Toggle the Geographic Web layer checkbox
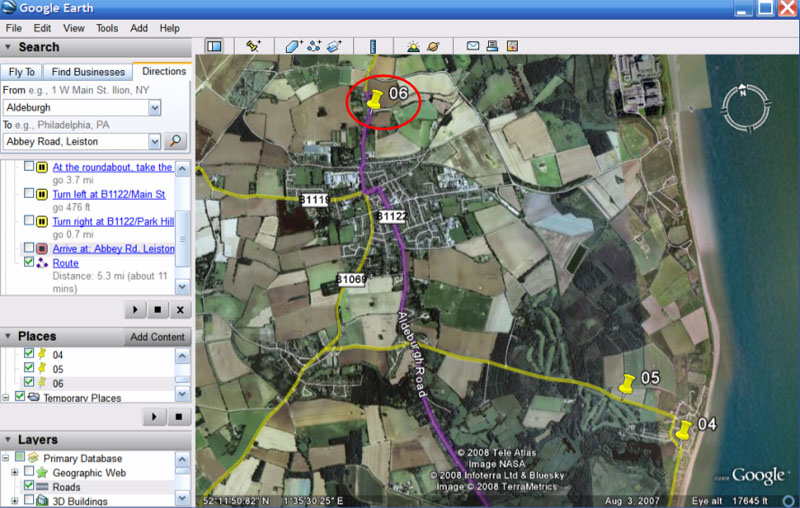Viewport: 800px width, 508px height. [x=29, y=471]
